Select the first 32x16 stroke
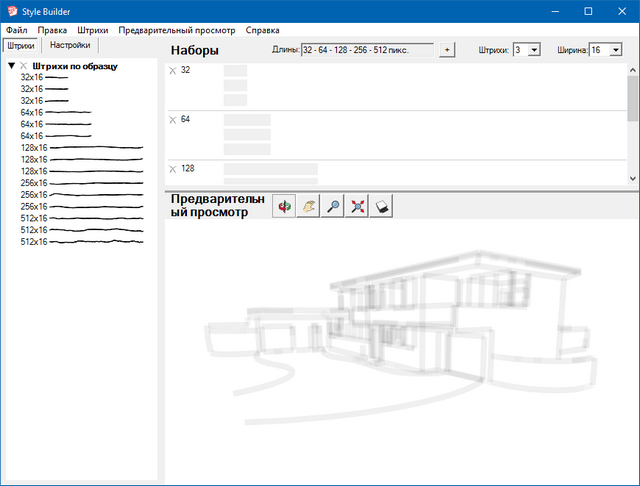The width and height of the screenshot is (640, 486). (44, 77)
